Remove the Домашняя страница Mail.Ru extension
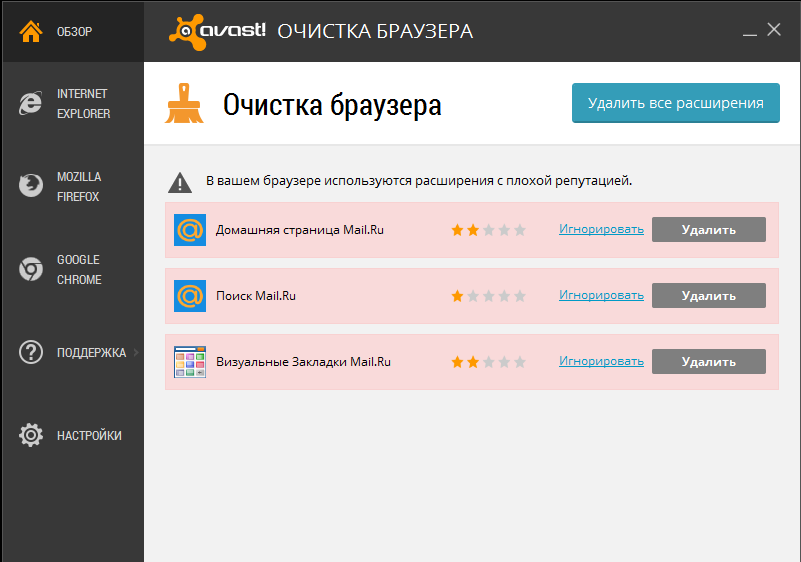This screenshot has width=801, height=562. pos(709,229)
